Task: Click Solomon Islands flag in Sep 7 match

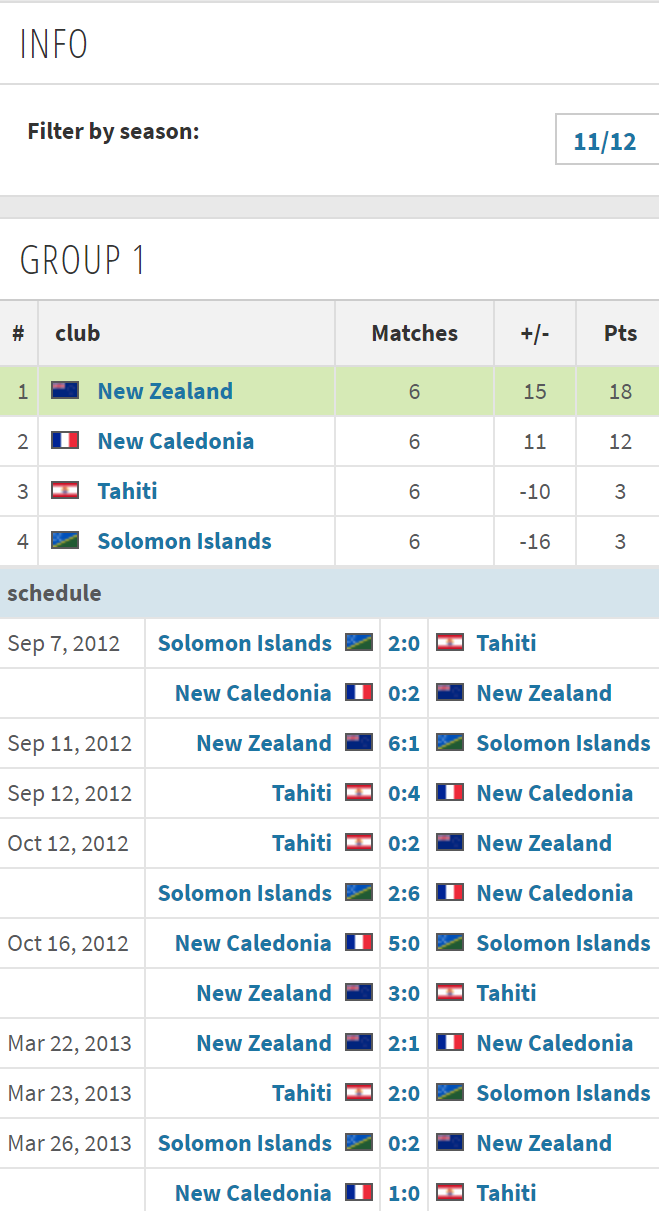Action: 359,643
